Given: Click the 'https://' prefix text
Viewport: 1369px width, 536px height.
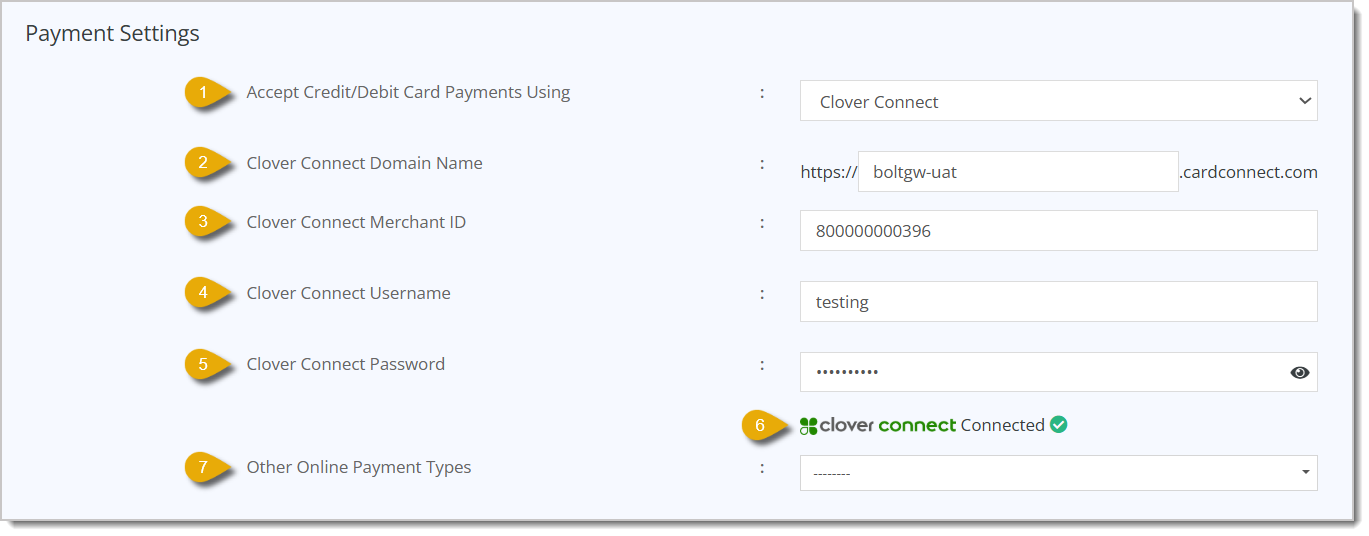Looking at the screenshot, I should click(x=829, y=173).
